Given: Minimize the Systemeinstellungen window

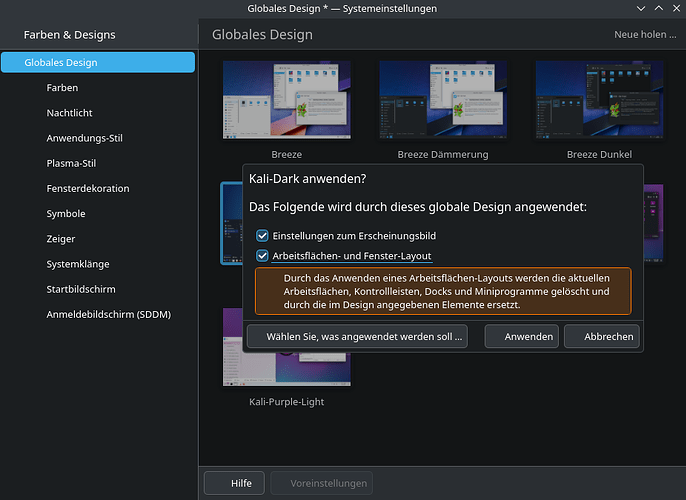Looking at the screenshot, I should point(641,8).
